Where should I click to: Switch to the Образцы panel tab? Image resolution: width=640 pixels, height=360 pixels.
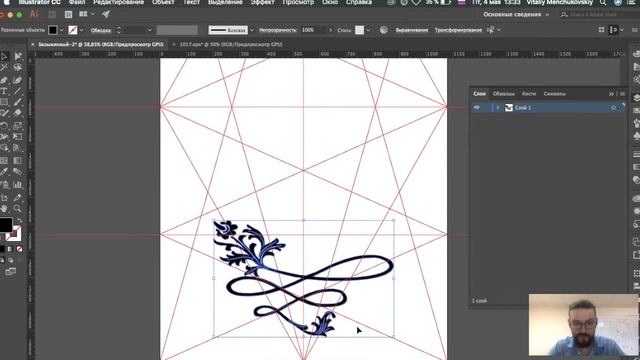tap(503, 94)
